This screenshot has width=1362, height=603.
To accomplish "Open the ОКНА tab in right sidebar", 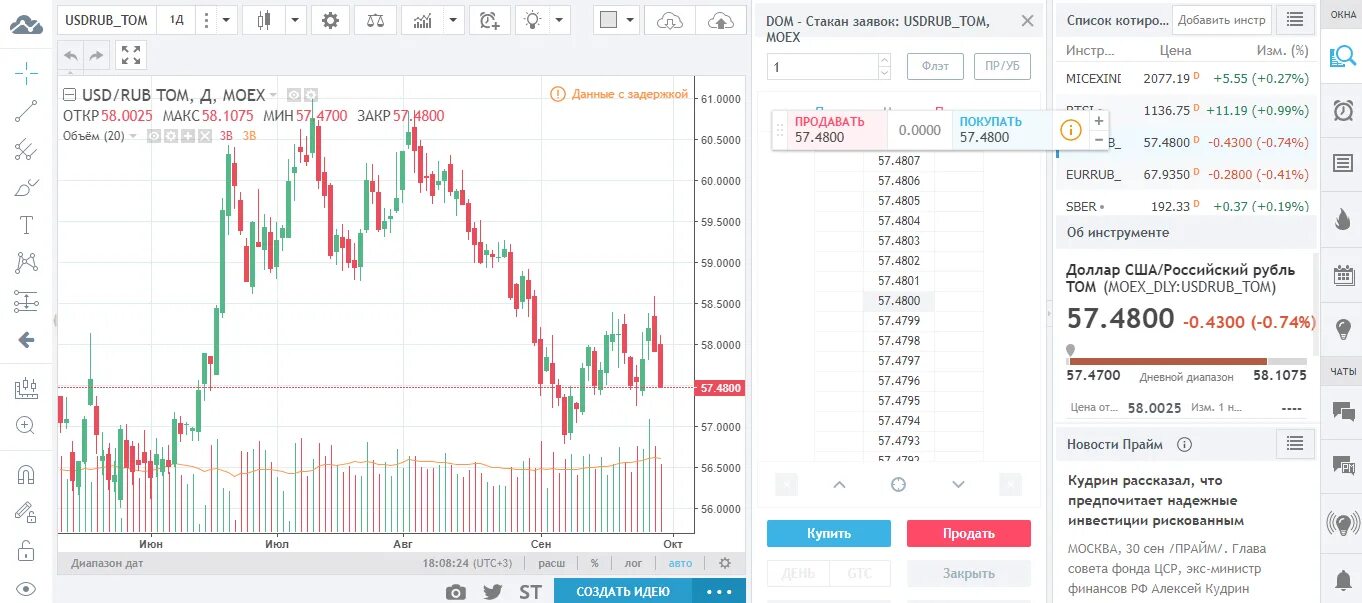I will [1343, 15].
